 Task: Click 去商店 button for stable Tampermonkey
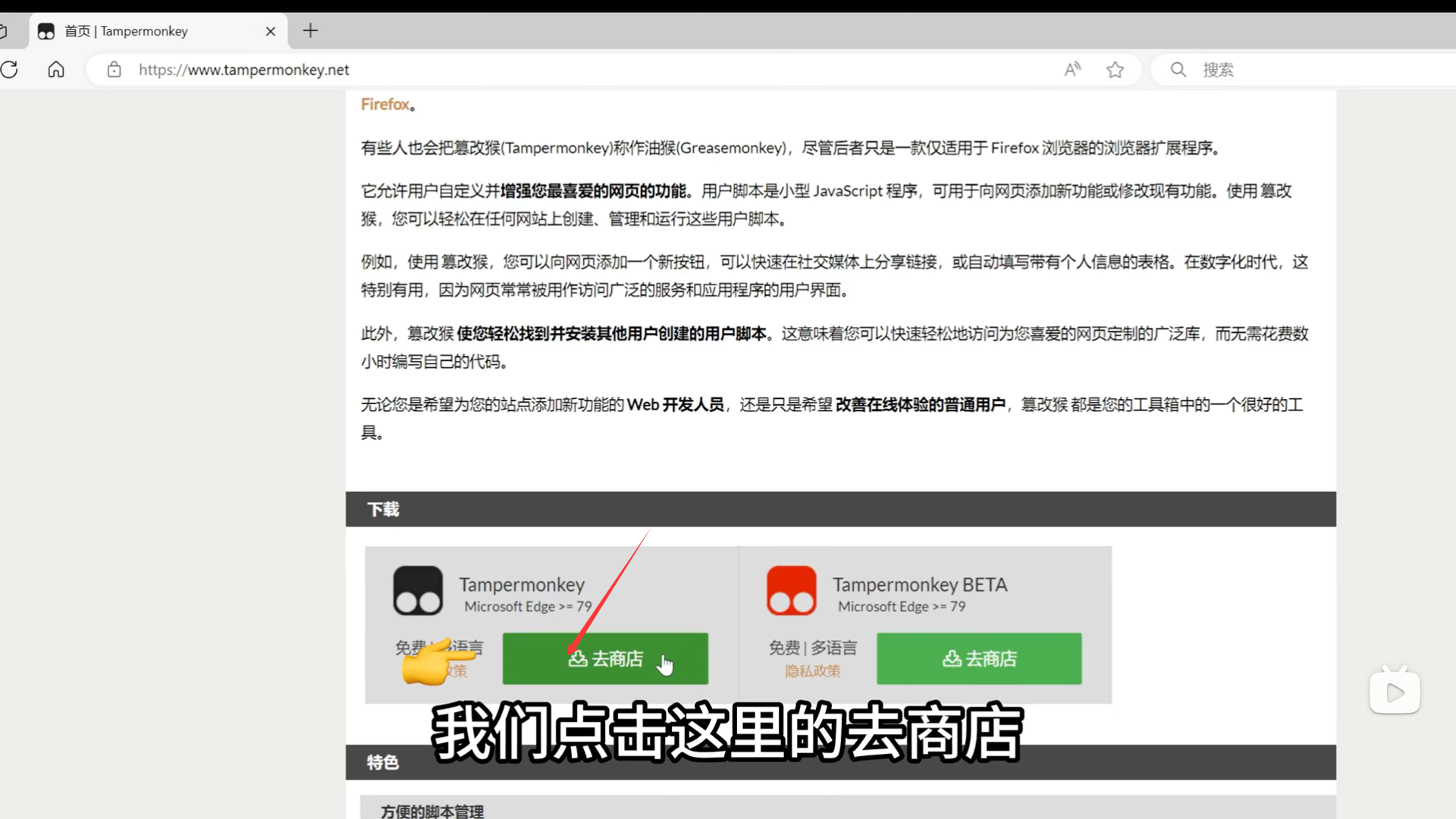[x=605, y=658]
